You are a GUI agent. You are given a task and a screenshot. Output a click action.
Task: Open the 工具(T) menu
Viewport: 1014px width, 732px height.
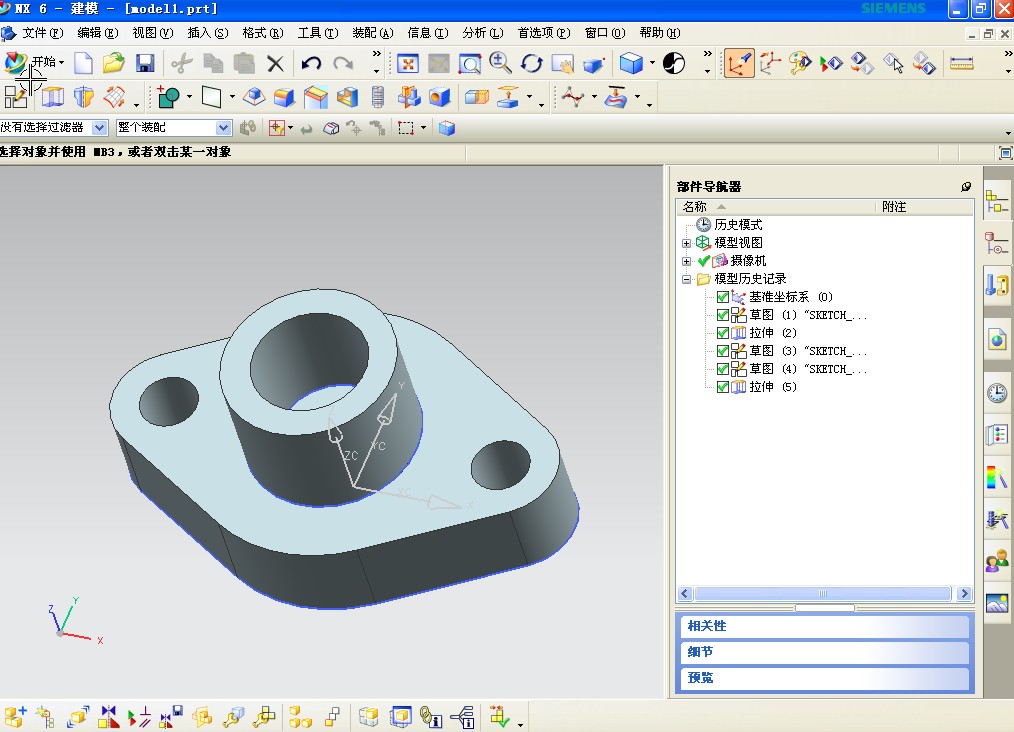(318, 33)
